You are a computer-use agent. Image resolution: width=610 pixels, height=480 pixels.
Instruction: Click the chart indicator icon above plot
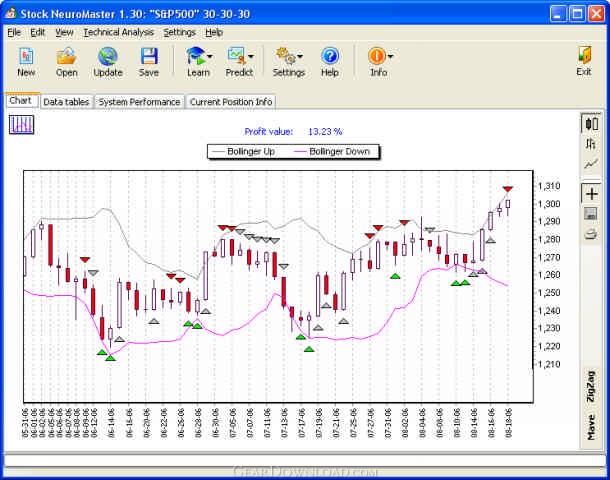pos(21,125)
